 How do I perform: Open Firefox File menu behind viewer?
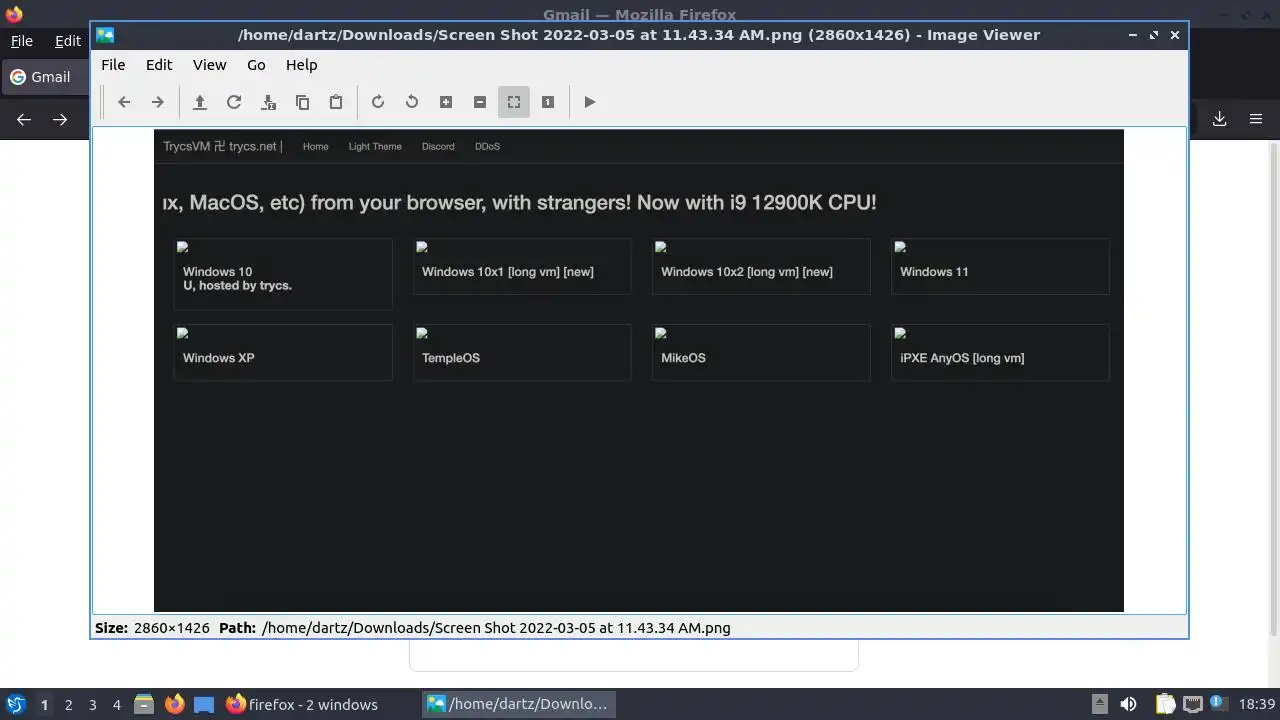tap(21, 41)
